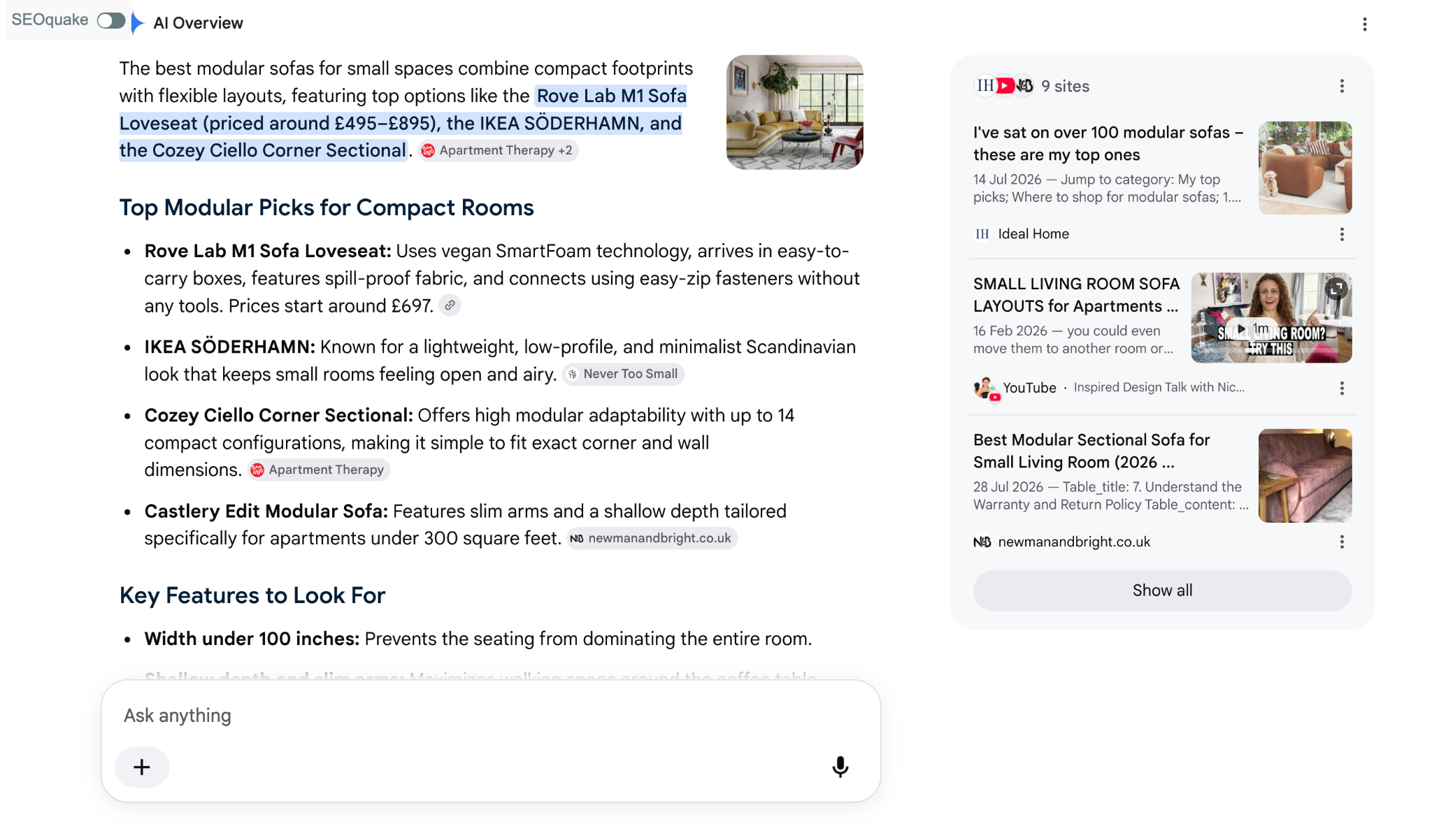Click the AI Overview sparkle icon
The width and height of the screenshot is (1432, 840).
pyautogui.click(x=138, y=22)
